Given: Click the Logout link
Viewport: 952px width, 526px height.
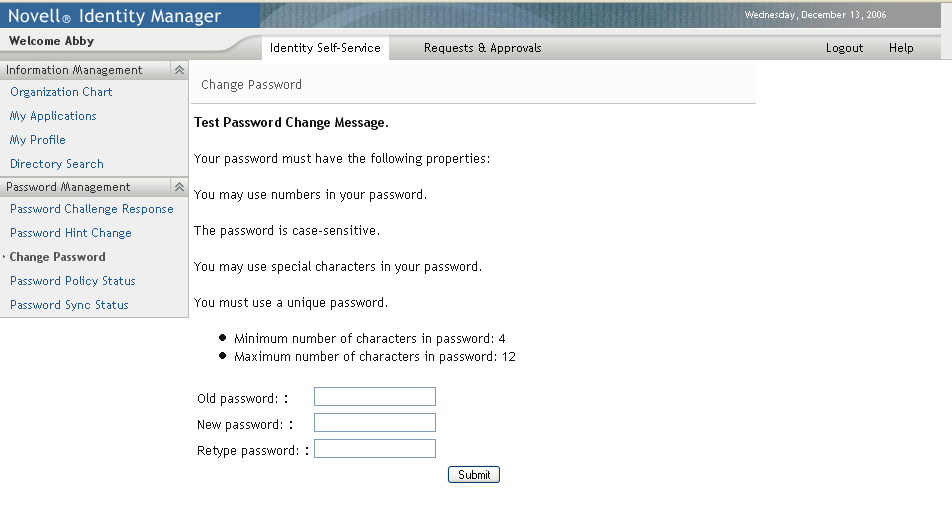Looking at the screenshot, I should click(x=844, y=48).
